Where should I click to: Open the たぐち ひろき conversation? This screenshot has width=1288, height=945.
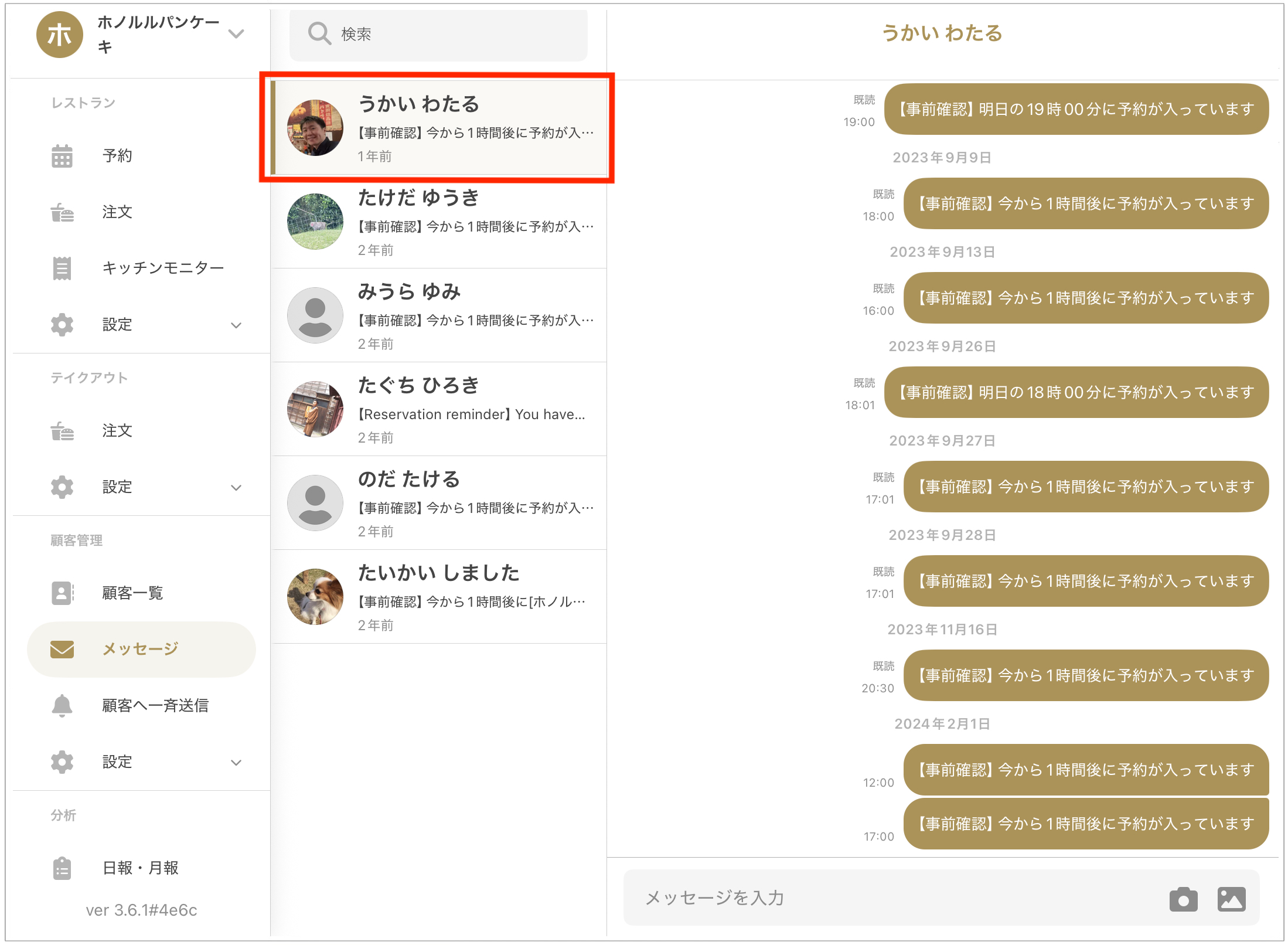click(439, 409)
